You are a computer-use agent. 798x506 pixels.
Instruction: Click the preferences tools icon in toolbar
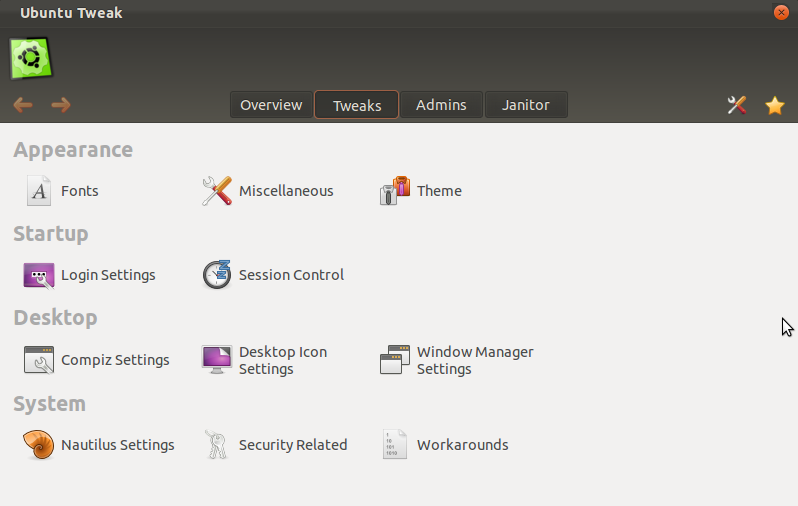tap(736, 105)
